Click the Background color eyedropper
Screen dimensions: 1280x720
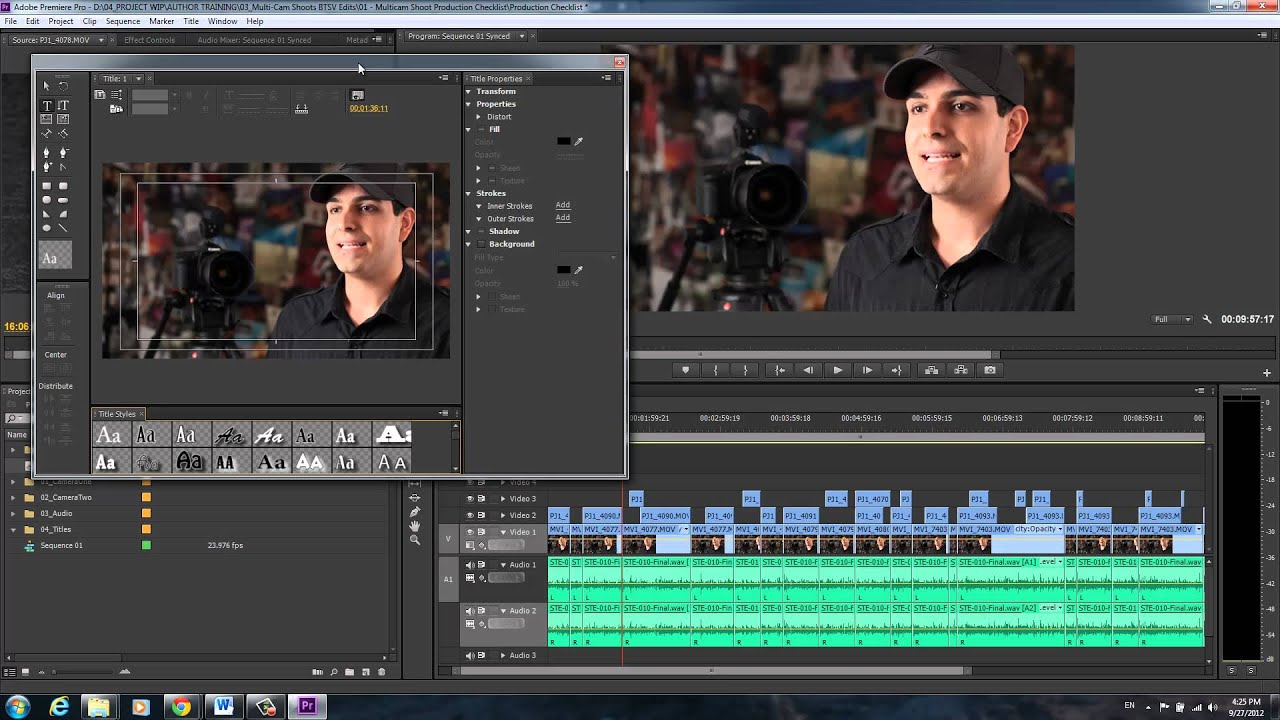coord(578,270)
